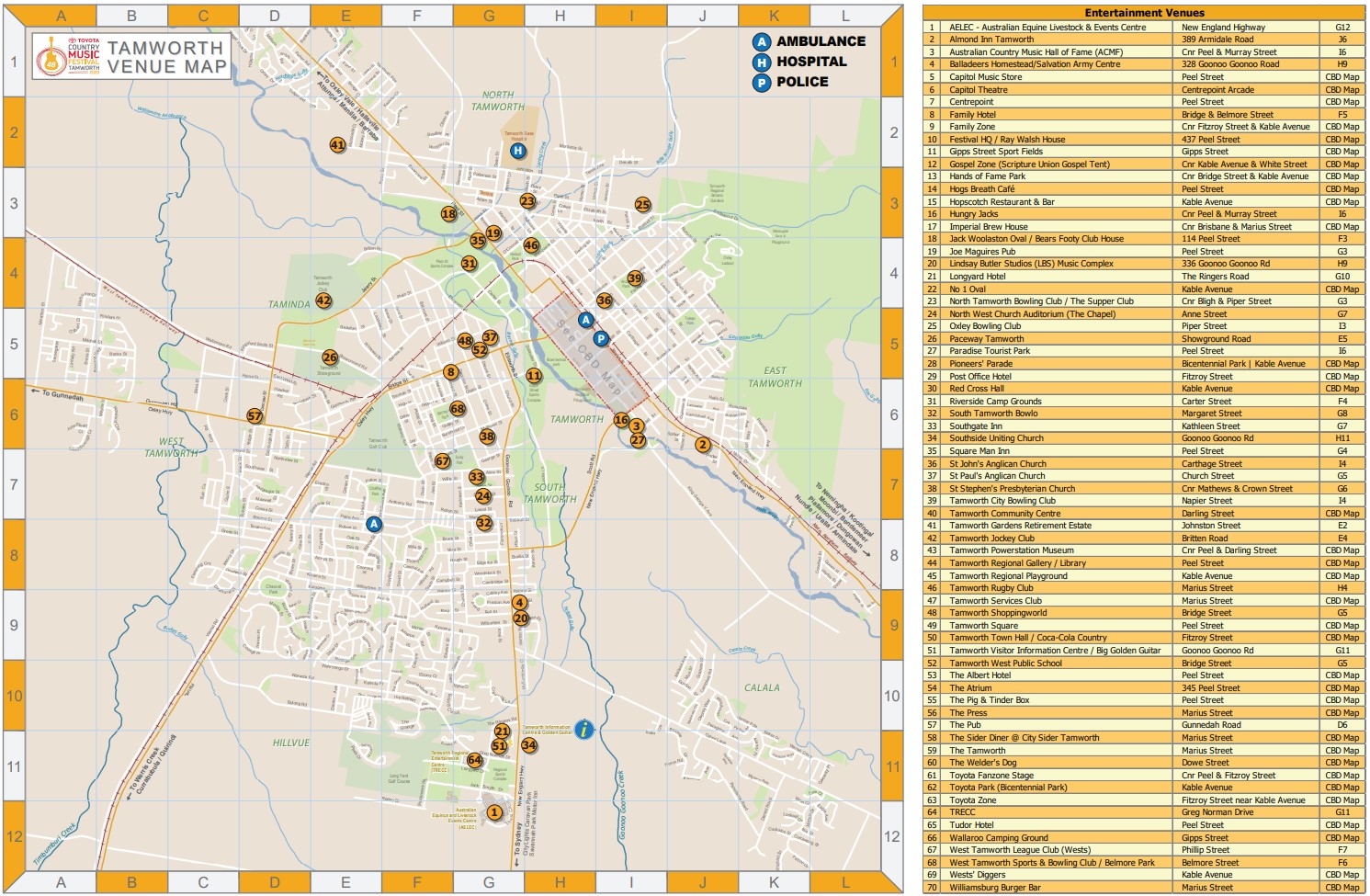Select venue marker 46 on the map
This screenshot has width=1370, height=896.
(531, 245)
